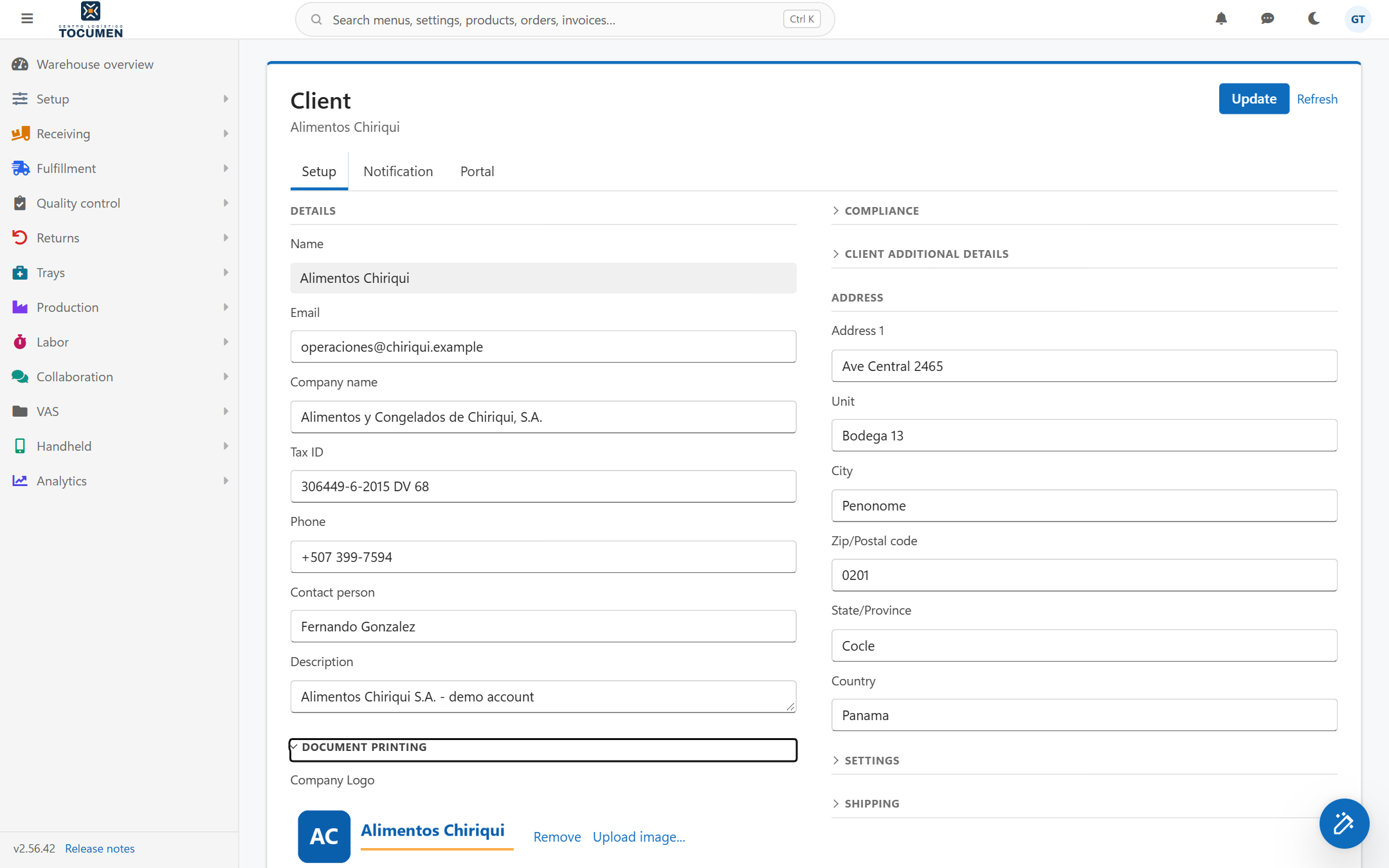The width and height of the screenshot is (1389, 868).
Task: Click the Fulfillment truck icon
Action: [21, 168]
